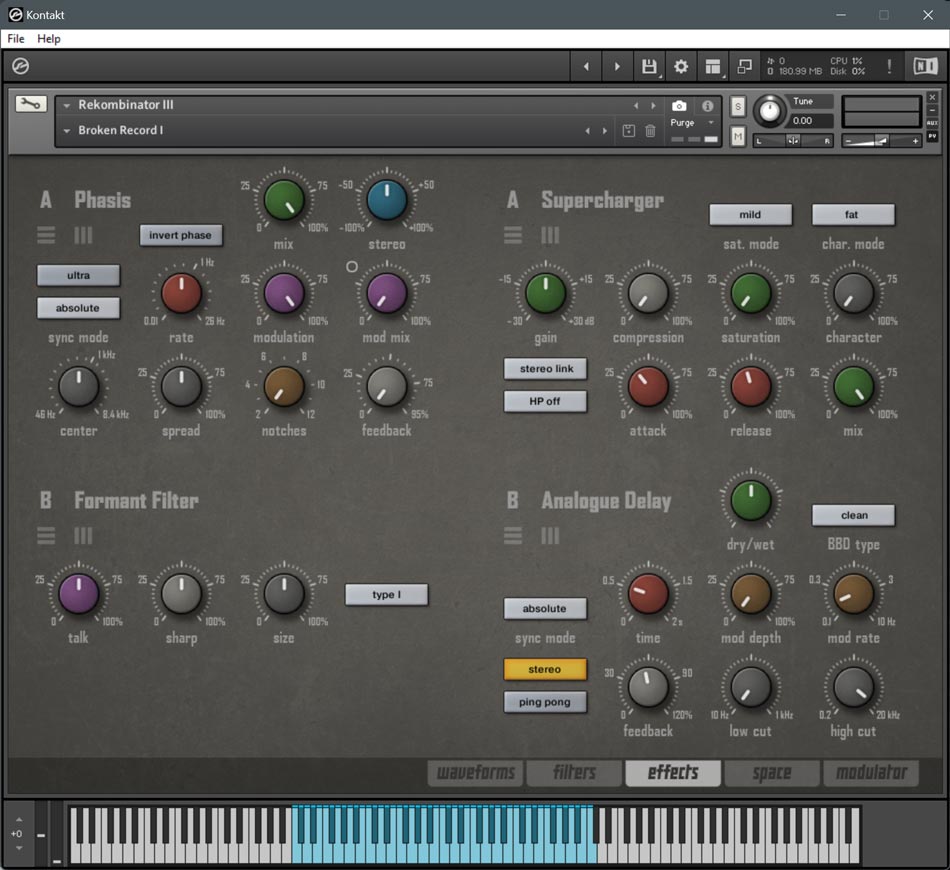The image size is (950, 870).
Task: Click the Phasis mix green knob
Action: [284, 200]
